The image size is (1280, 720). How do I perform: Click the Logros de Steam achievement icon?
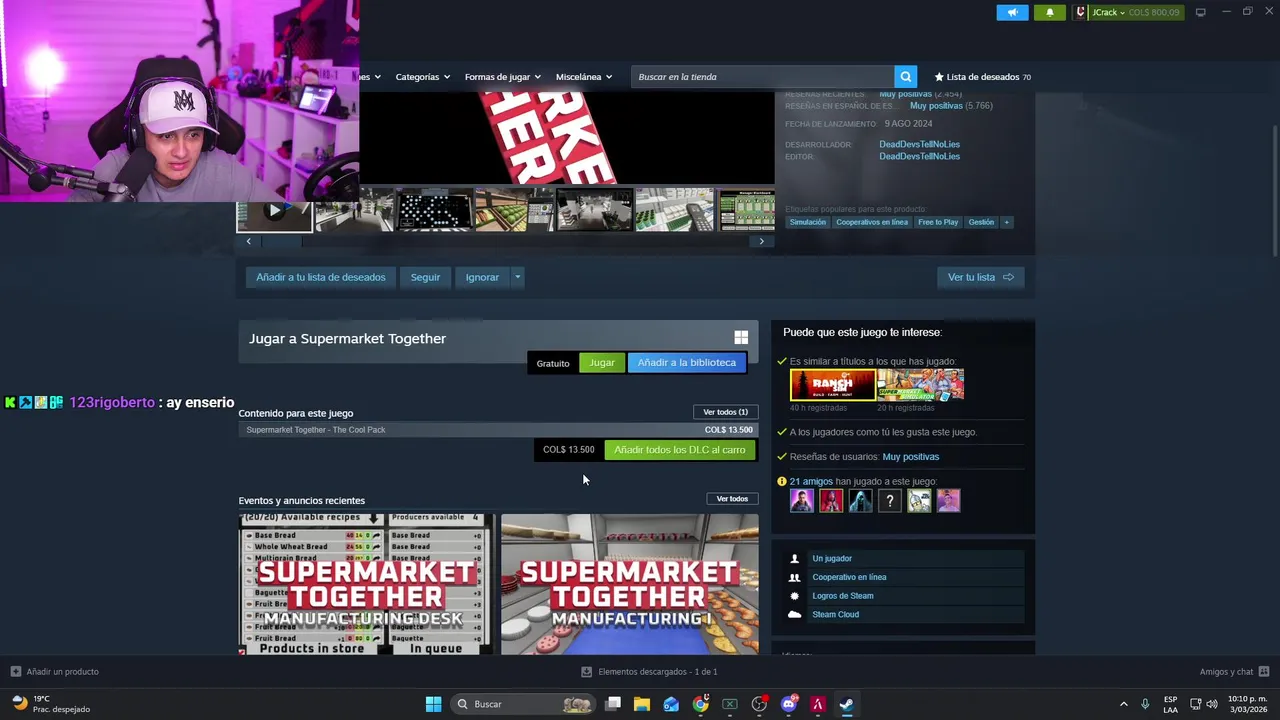[x=795, y=596]
